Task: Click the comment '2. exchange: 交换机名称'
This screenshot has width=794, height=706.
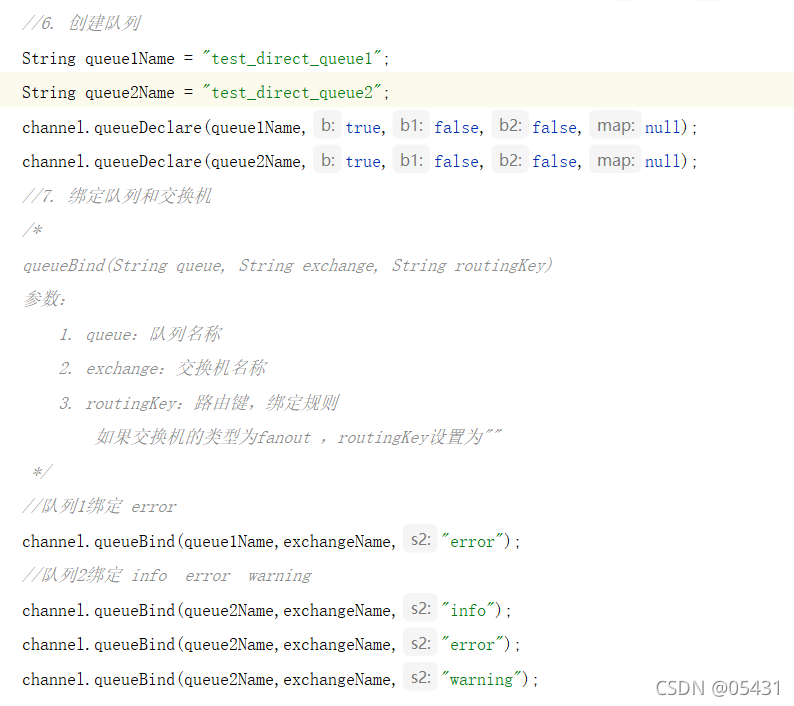Action: coord(163,368)
